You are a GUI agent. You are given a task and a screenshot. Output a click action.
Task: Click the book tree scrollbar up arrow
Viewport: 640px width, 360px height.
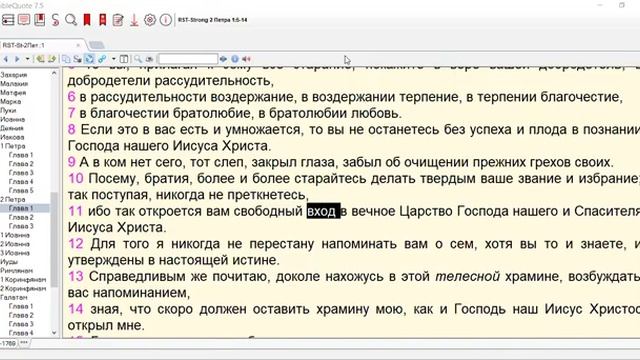coord(54,73)
